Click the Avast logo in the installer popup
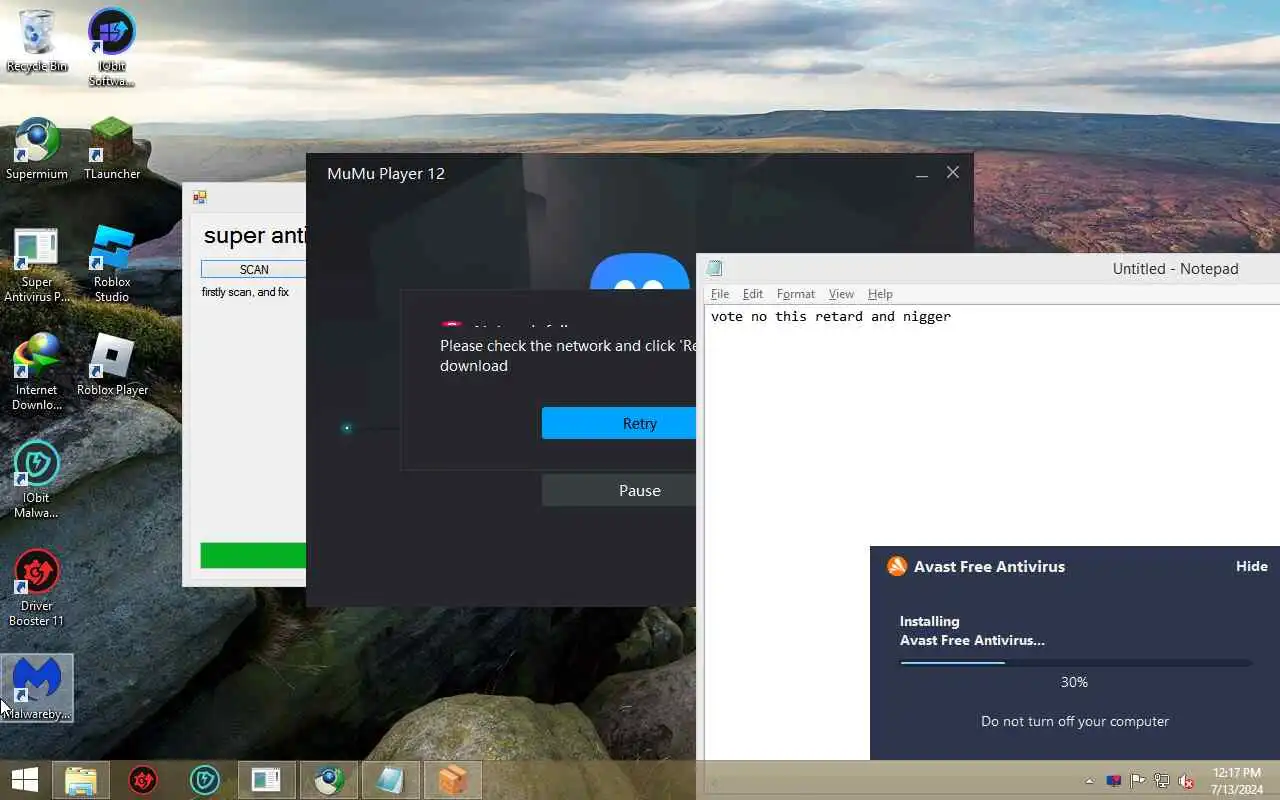This screenshot has height=800, width=1280. coord(897,566)
